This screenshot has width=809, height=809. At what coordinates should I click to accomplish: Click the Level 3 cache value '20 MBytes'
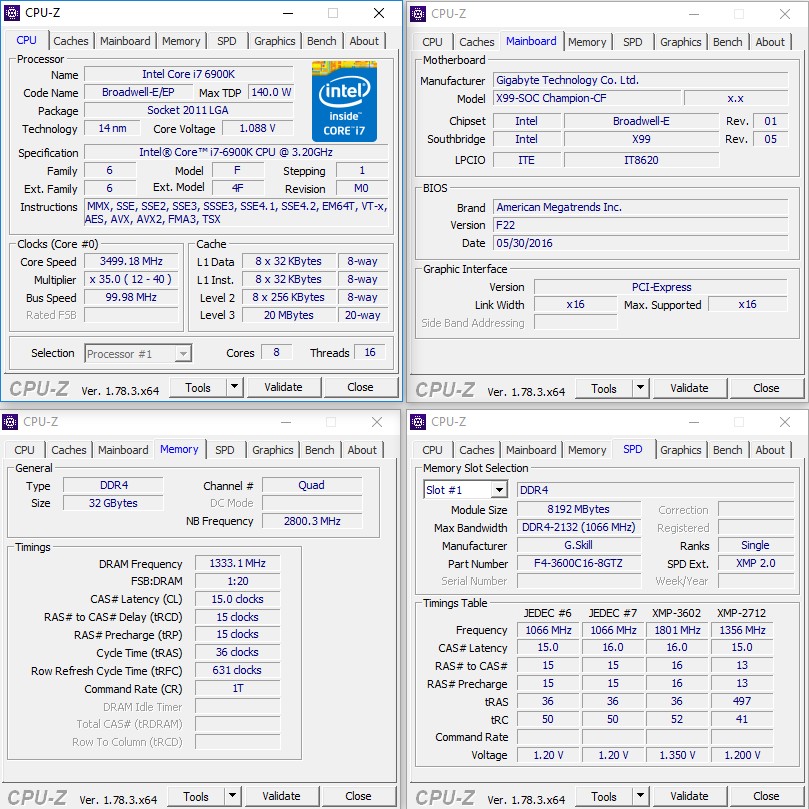[x=289, y=315]
